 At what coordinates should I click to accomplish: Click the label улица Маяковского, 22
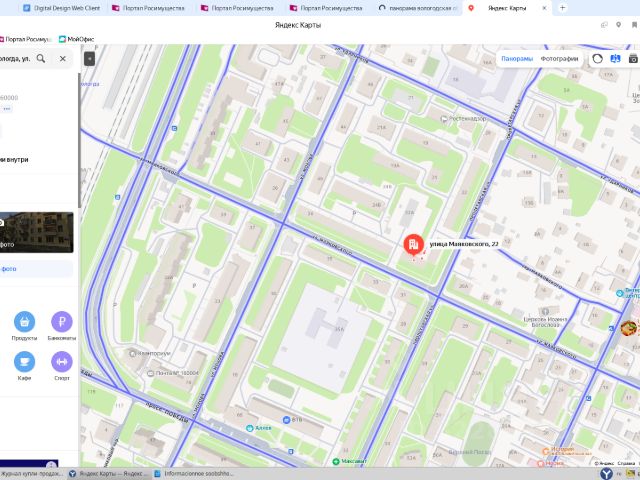[x=464, y=244]
